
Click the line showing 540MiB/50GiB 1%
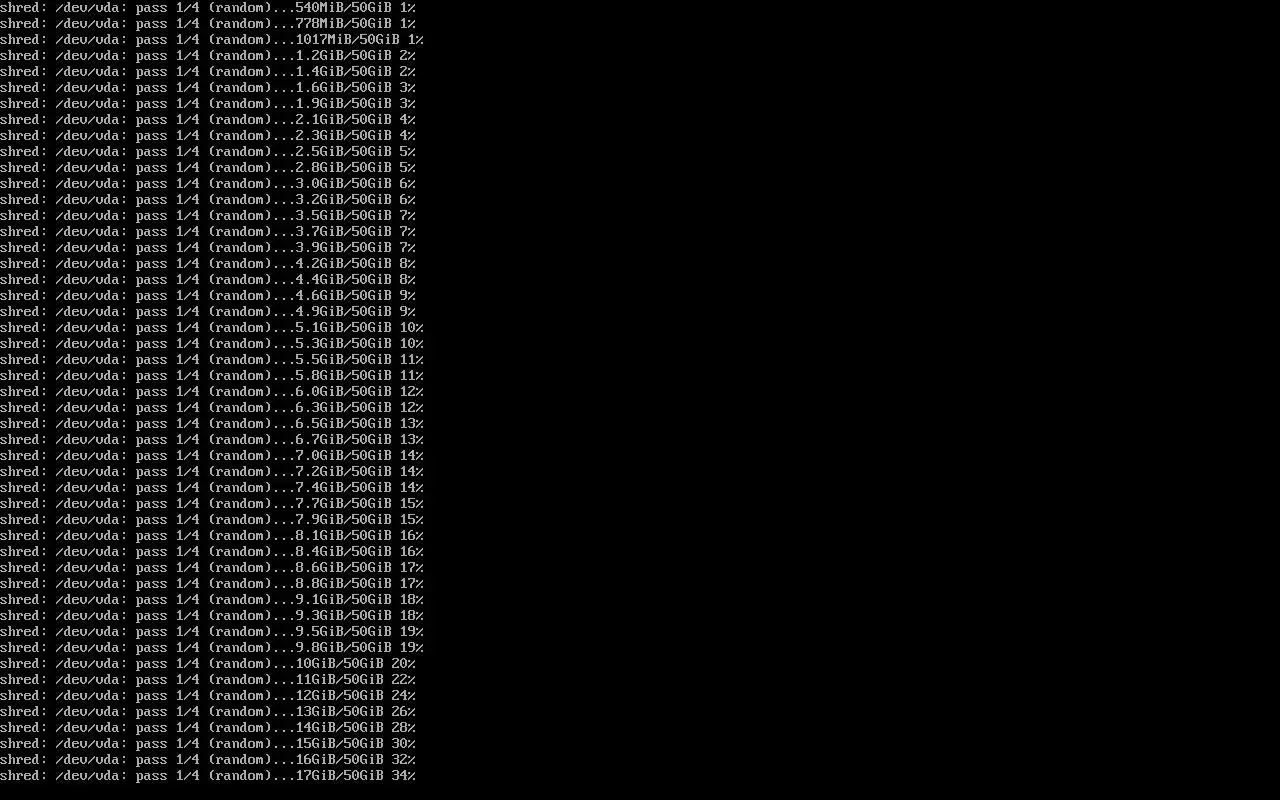(208, 7)
